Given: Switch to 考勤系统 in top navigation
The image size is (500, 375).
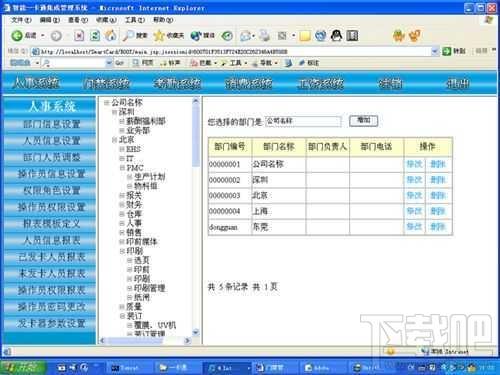Looking at the screenshot, I should pos(177,83).
